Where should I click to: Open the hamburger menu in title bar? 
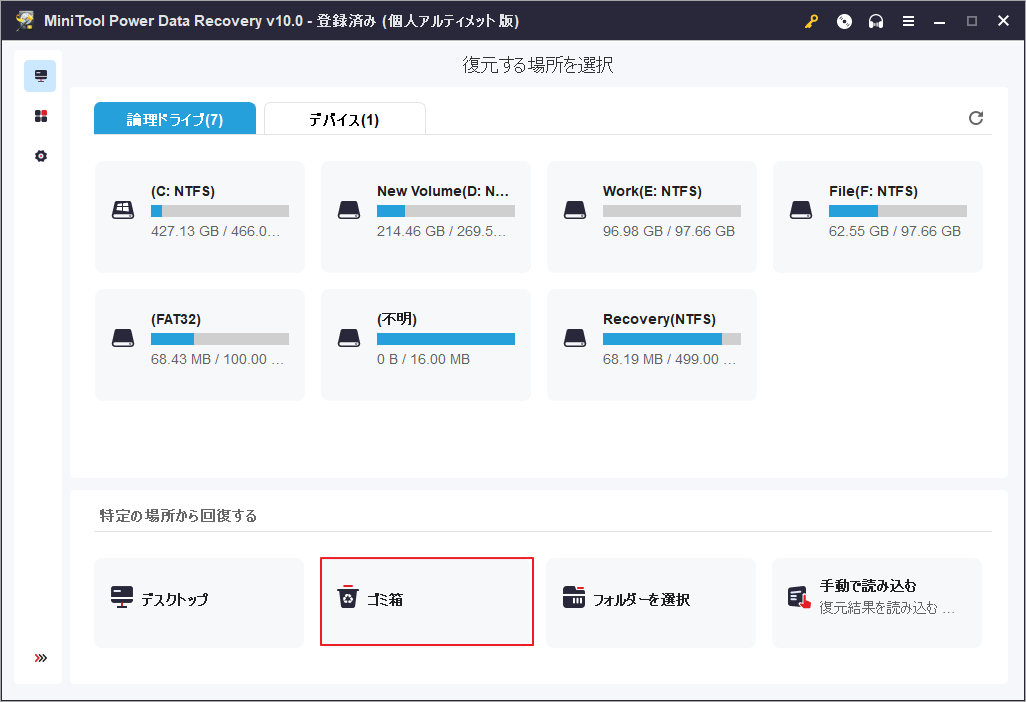(908, 21)
